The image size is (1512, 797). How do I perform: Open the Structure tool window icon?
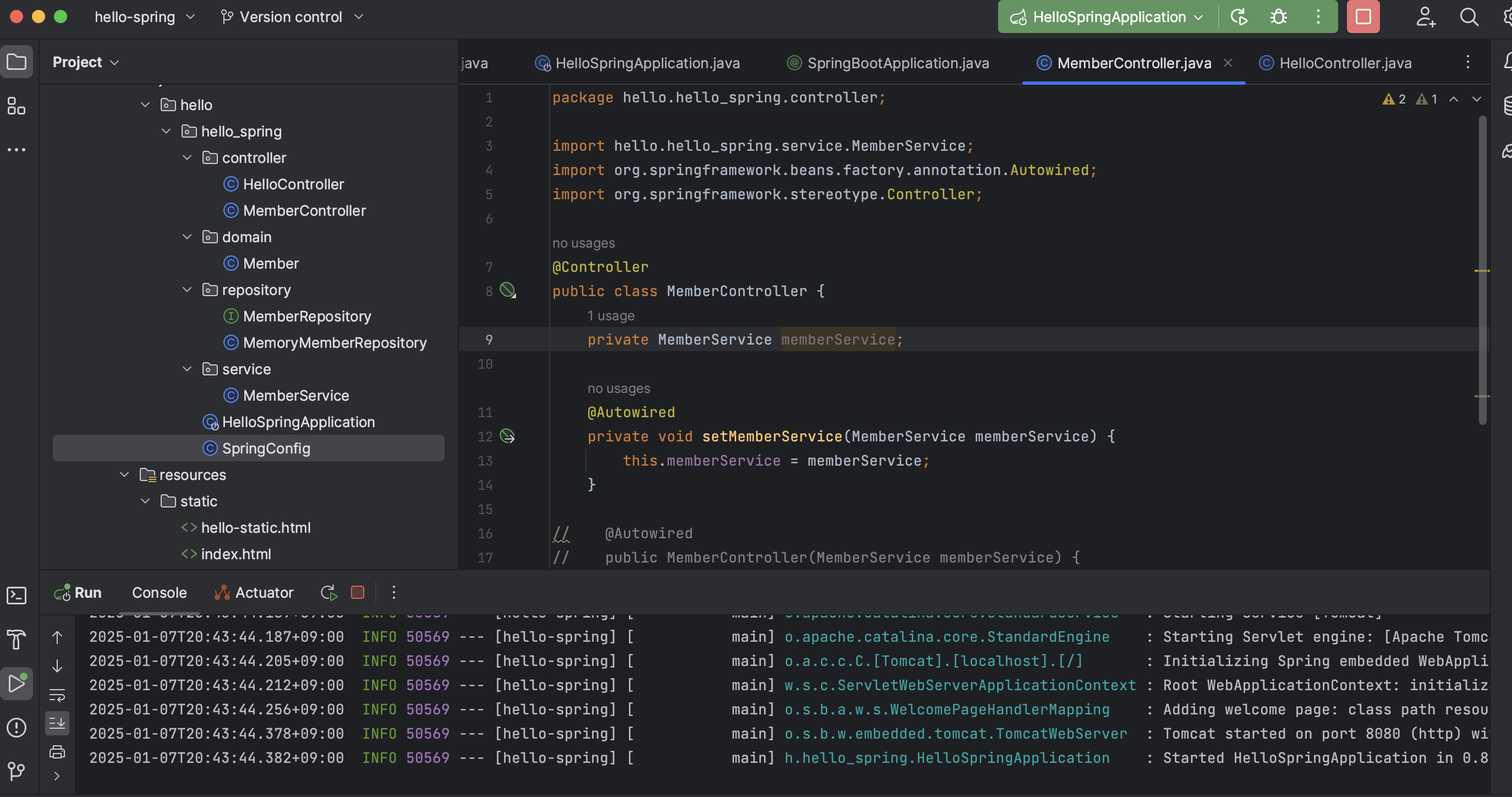(x=17, y=106)
